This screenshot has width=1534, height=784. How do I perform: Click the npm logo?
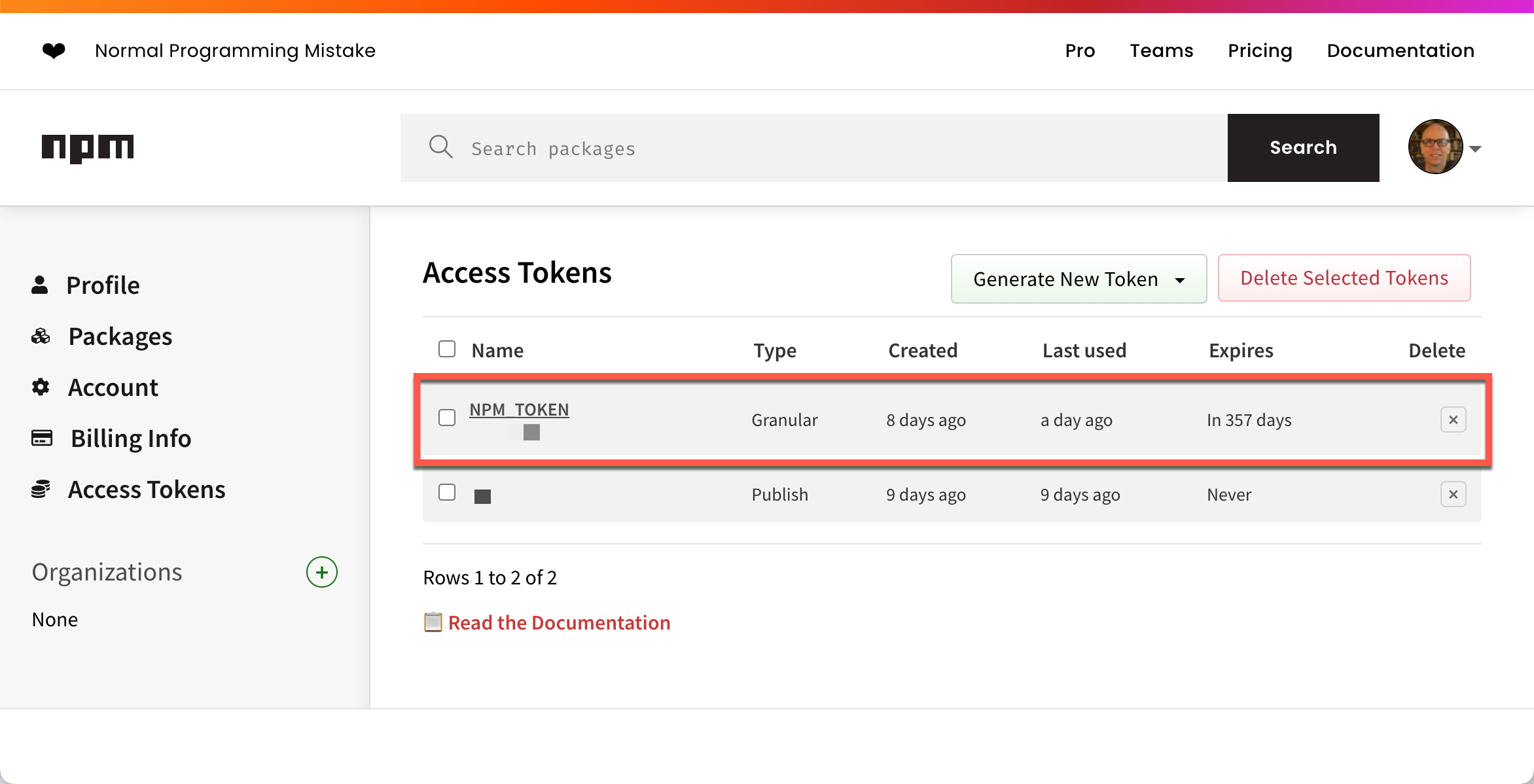pos(88,148)
